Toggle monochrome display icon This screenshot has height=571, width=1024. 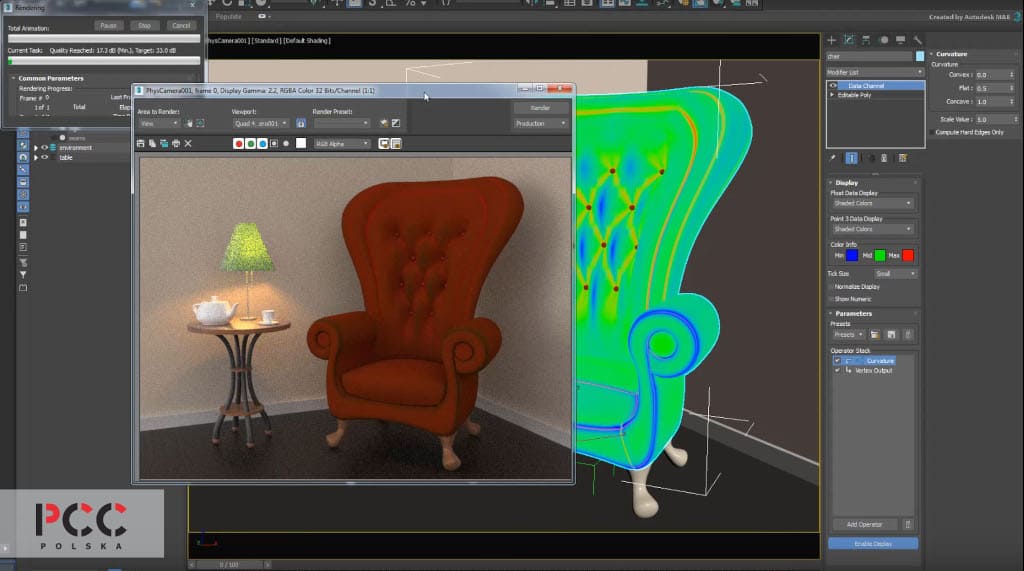point(286,144)
